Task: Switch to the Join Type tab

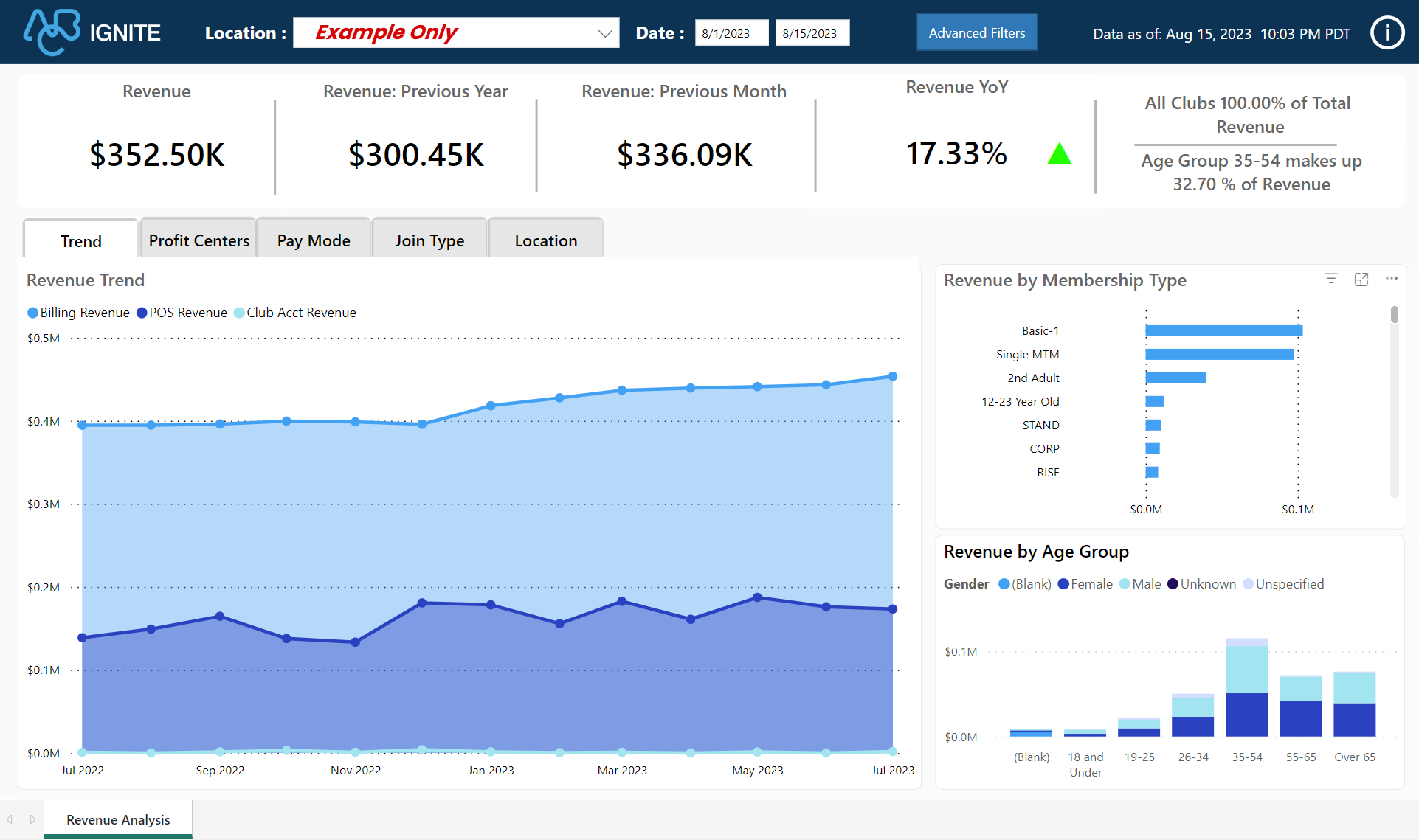Action: pyautogui.click(x=429, y=238)
